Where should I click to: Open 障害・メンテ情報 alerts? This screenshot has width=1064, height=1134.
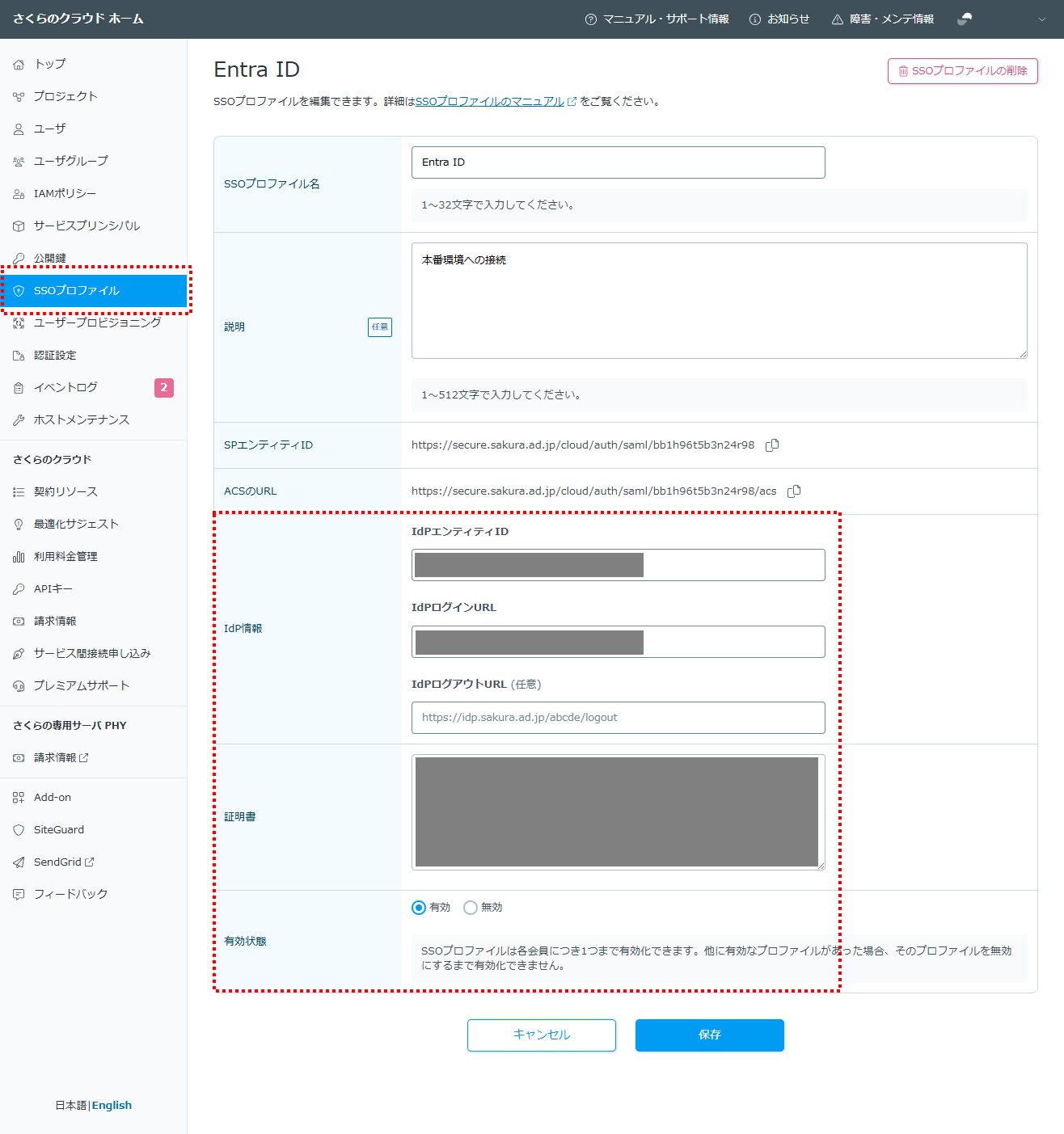click(882, 19)
